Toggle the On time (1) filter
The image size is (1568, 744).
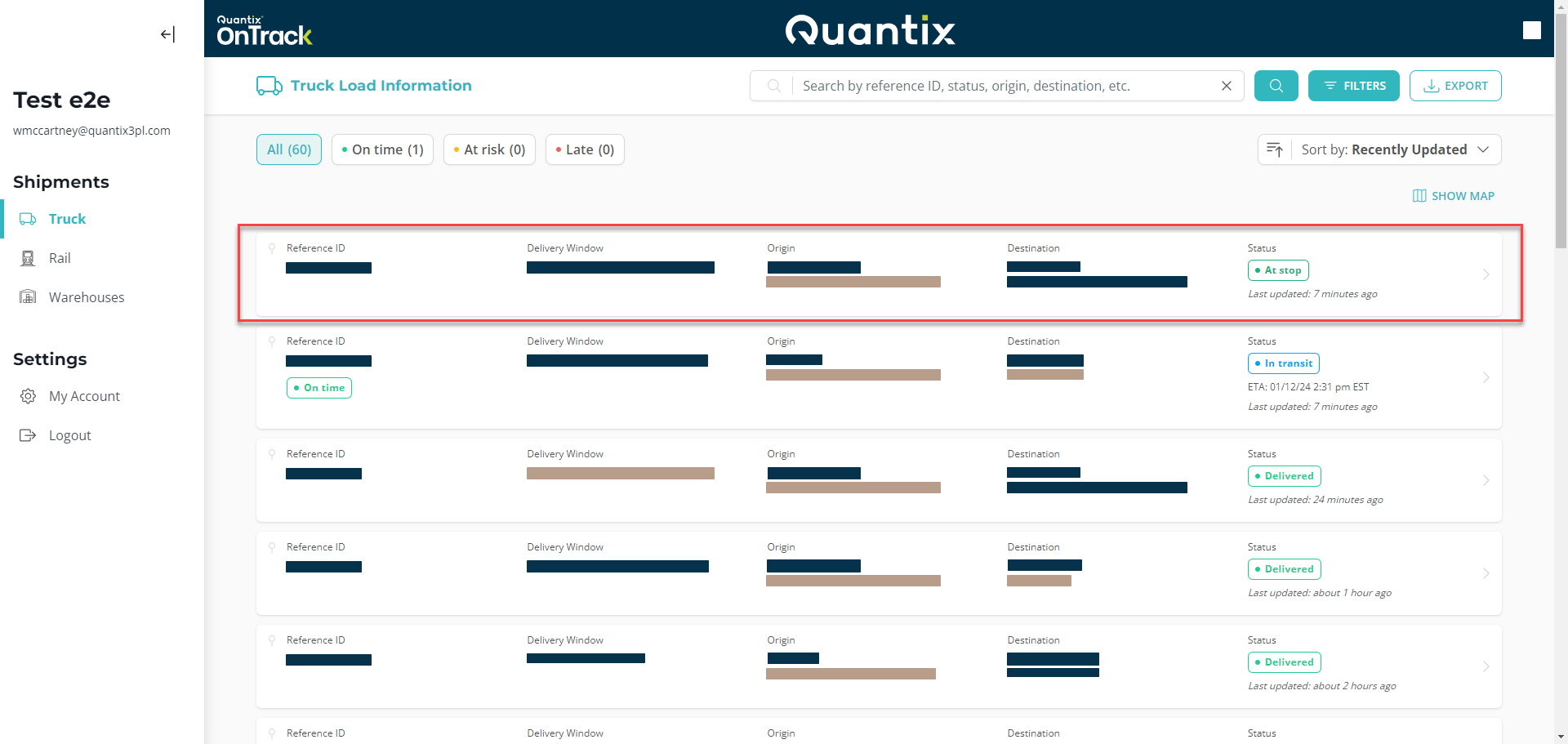click(382, 149)
